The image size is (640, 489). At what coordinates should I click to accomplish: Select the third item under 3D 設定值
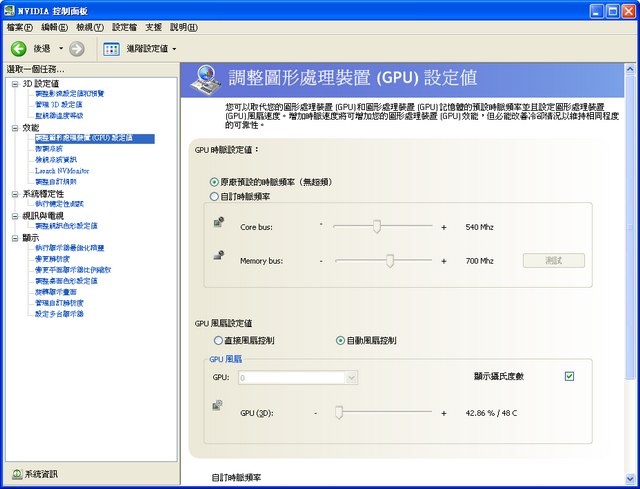[59, 116]
